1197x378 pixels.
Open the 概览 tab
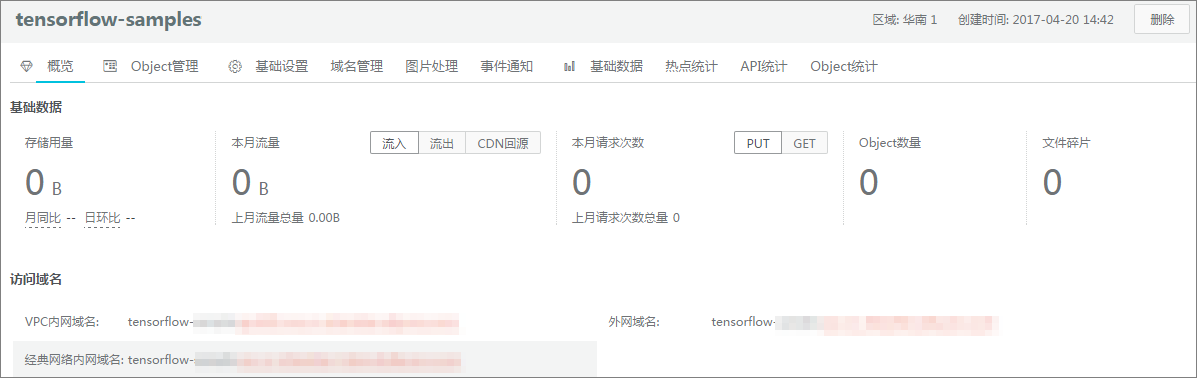[x=60, y=66]
